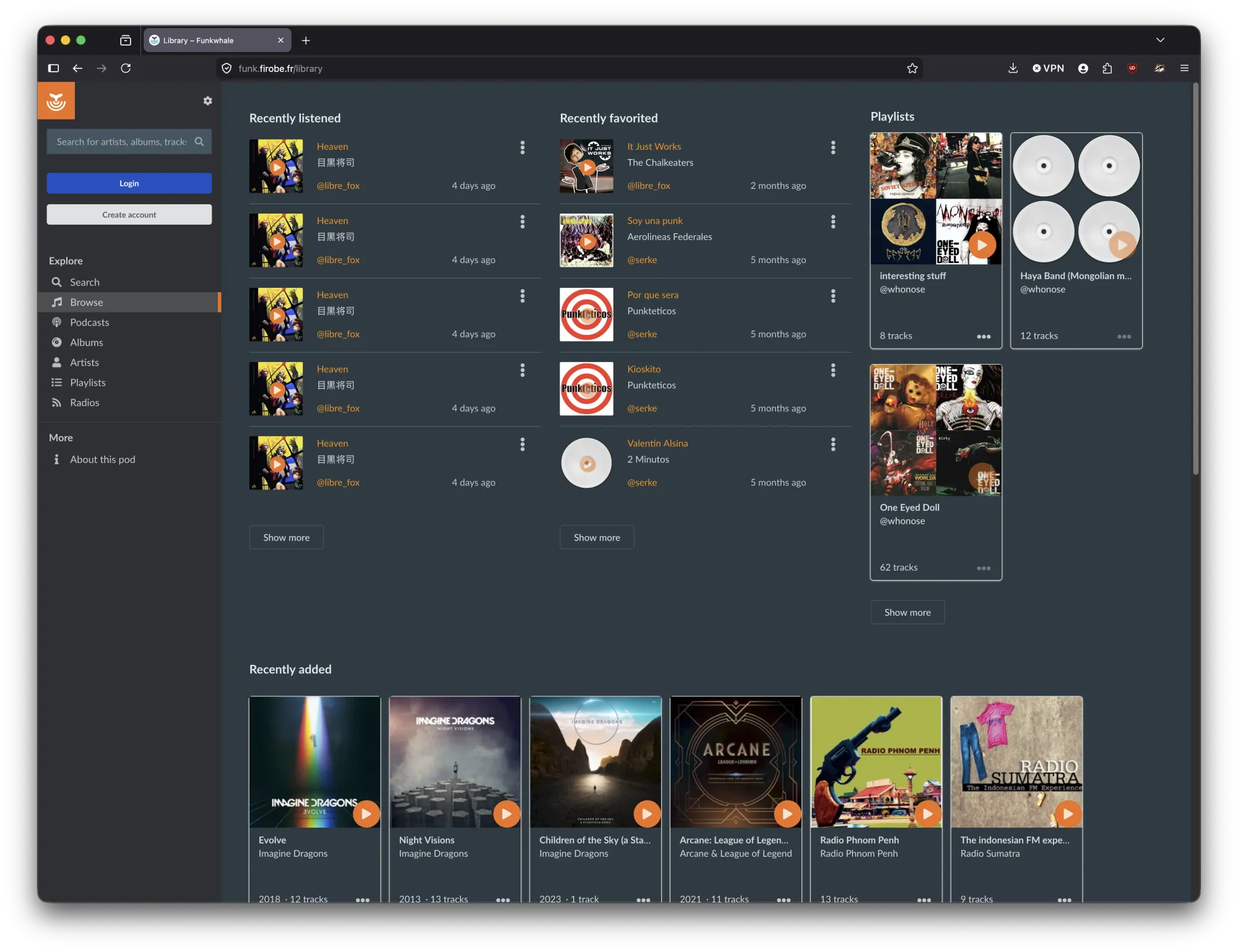Viewport: 1238px width, 952px height.
Task: Open browser downloads
Action: point(1013,68)
